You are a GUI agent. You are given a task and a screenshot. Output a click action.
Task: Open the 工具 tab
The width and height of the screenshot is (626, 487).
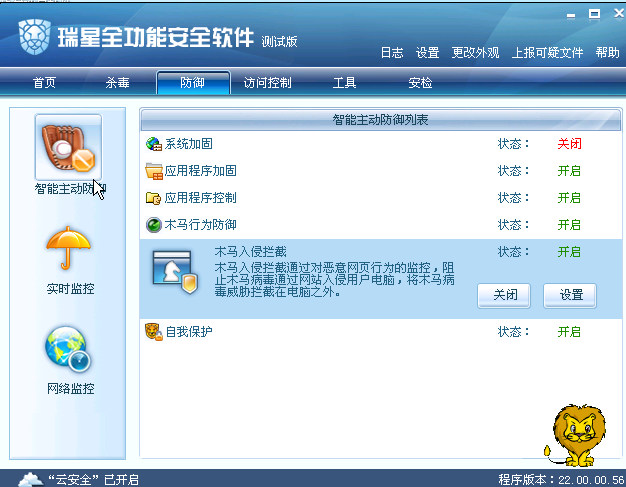coord(344,83)
